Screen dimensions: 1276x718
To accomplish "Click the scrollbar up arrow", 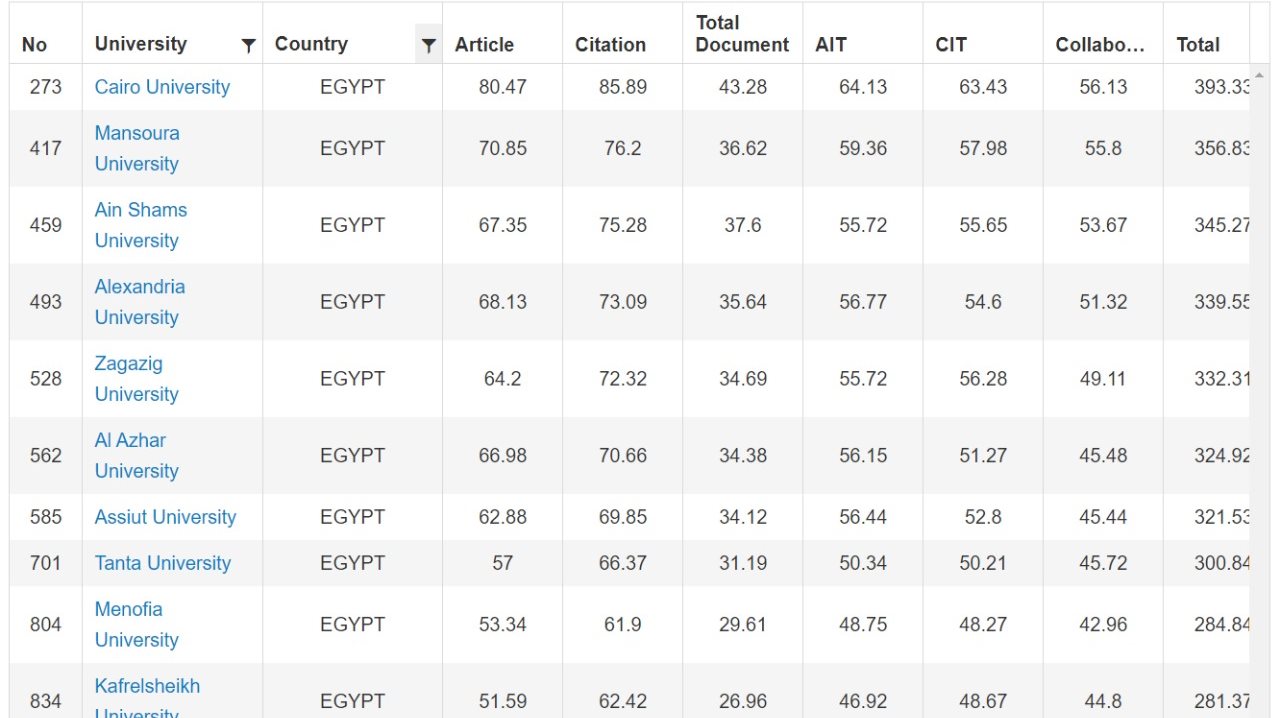I will [x=1258, y=75].
